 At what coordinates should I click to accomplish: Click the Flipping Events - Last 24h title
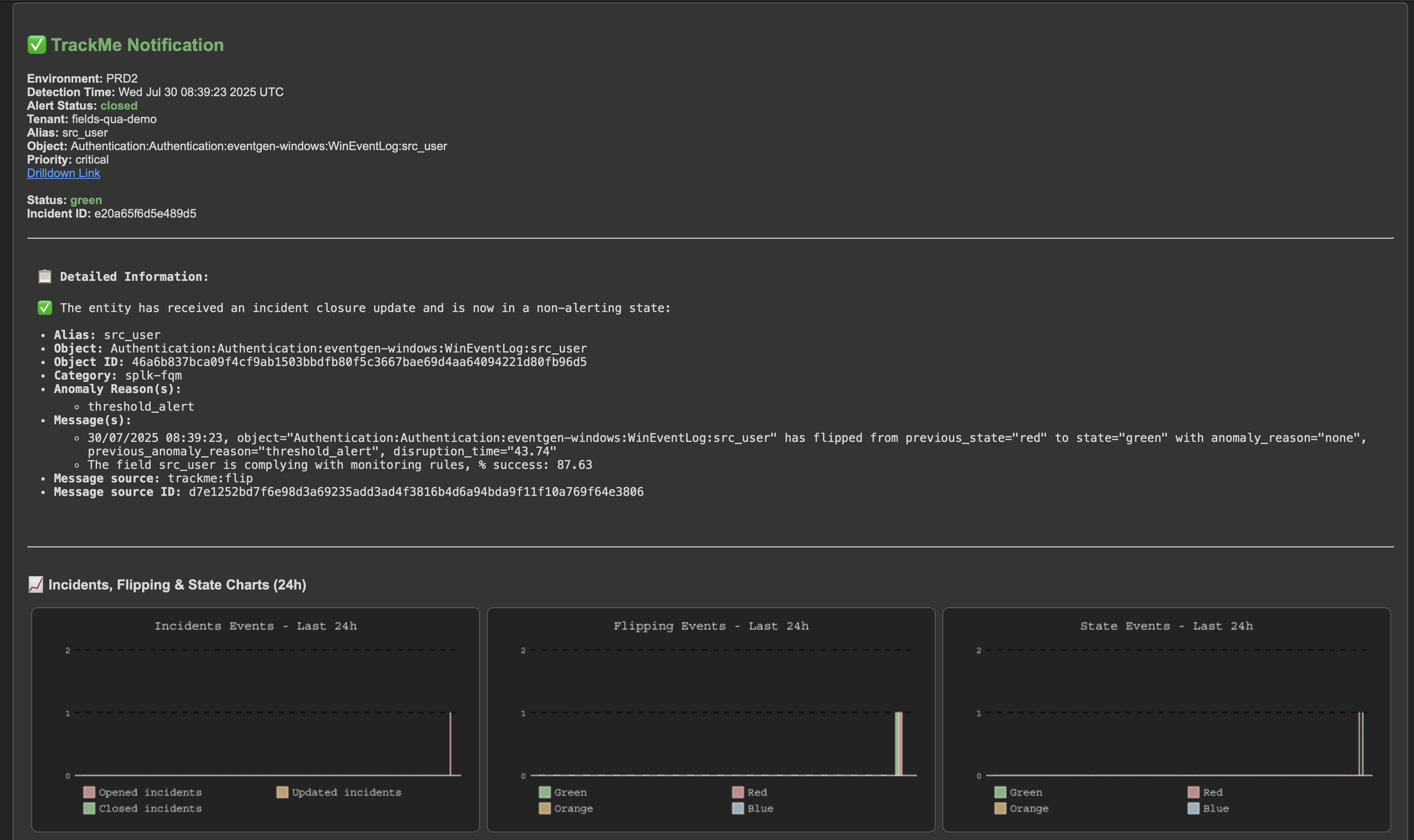(x=711, y=626)
